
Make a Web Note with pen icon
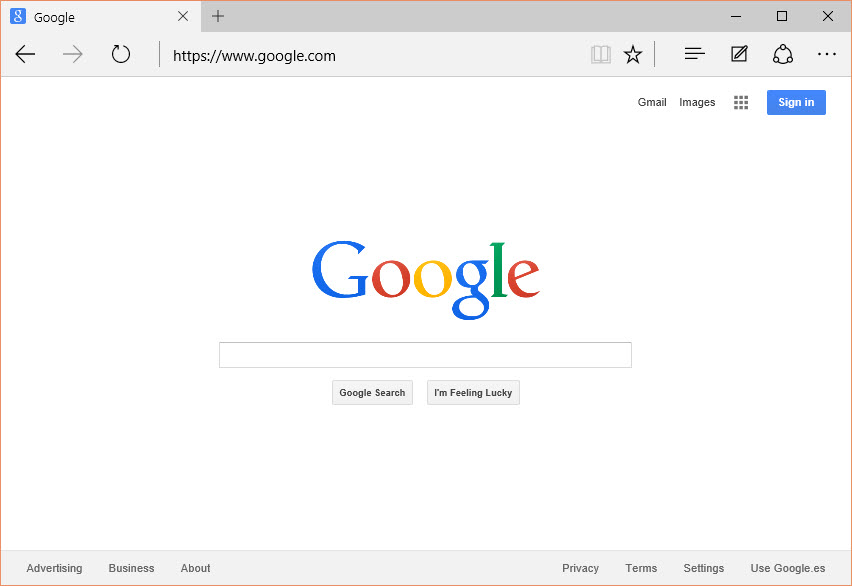739,54
